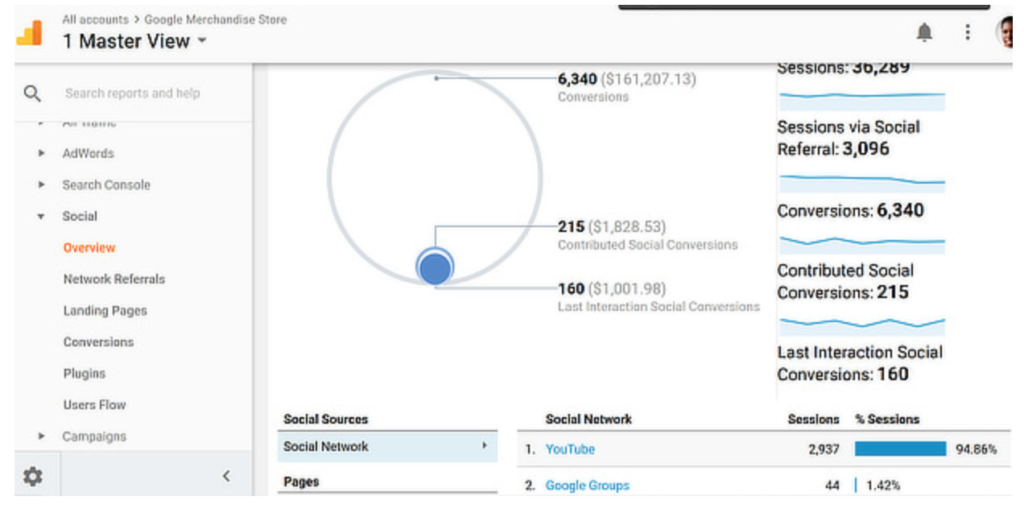1024x509 pixels.
Task: Open the user account avatar
Action: click(x=1005, y=33)
